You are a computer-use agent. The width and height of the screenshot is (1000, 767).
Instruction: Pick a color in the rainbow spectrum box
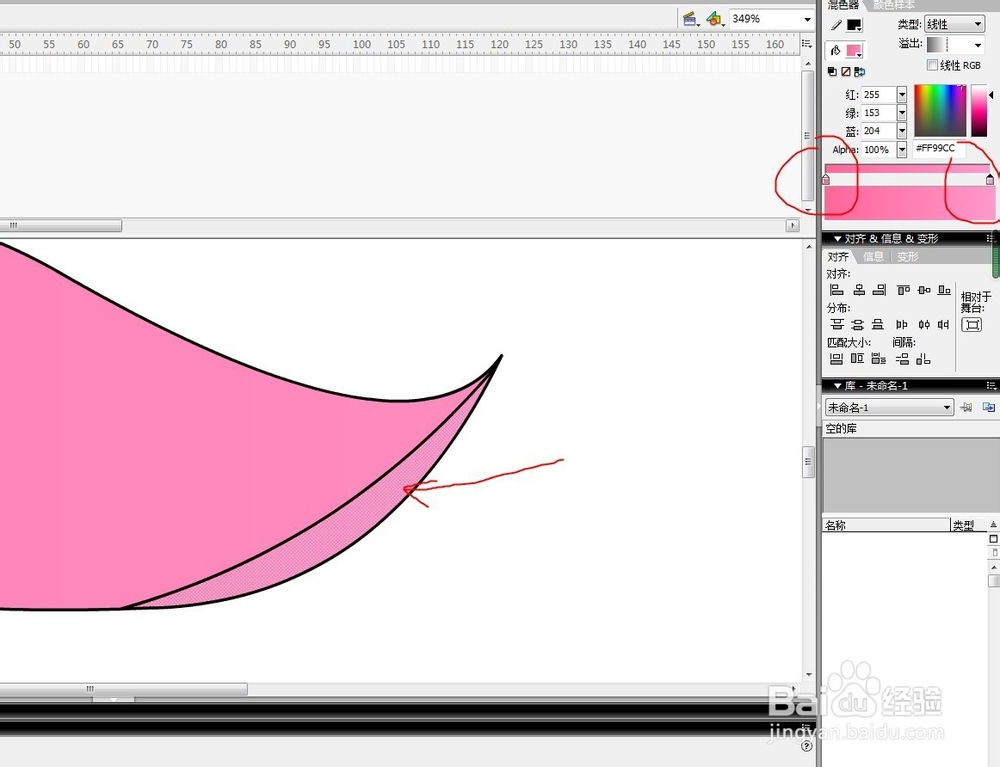(x=940, y=110)
